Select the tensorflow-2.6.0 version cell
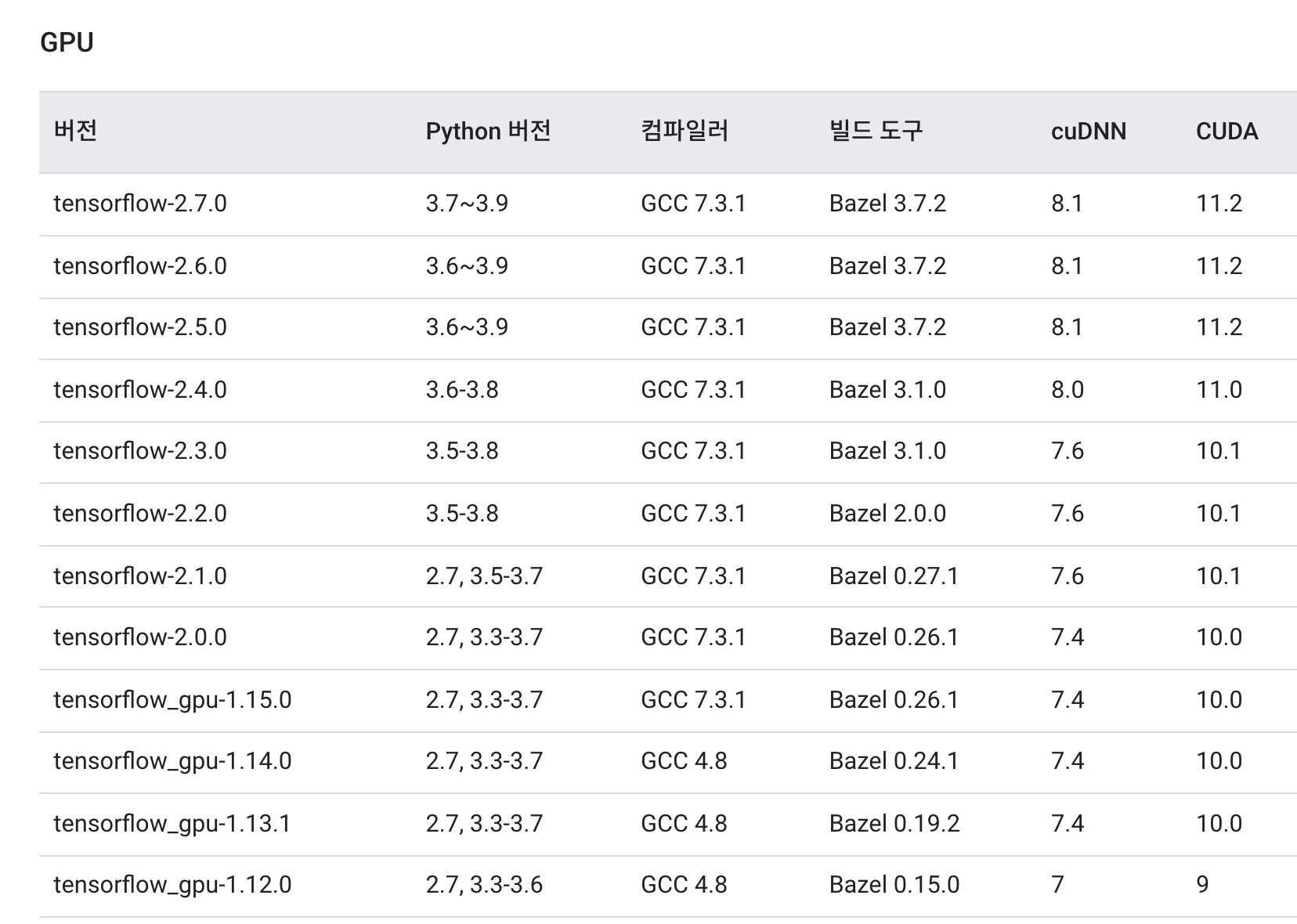Screen dimensions: 1297x924 [140, 266]
